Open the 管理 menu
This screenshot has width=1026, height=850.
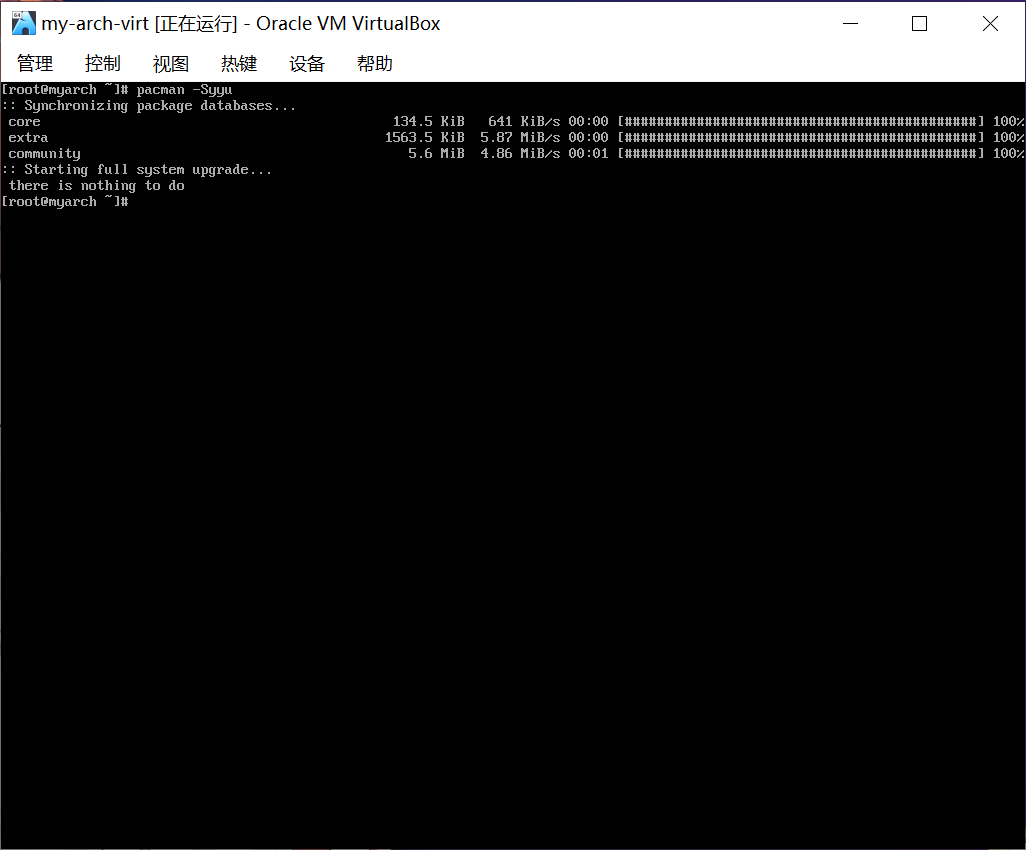click(35, 64)
